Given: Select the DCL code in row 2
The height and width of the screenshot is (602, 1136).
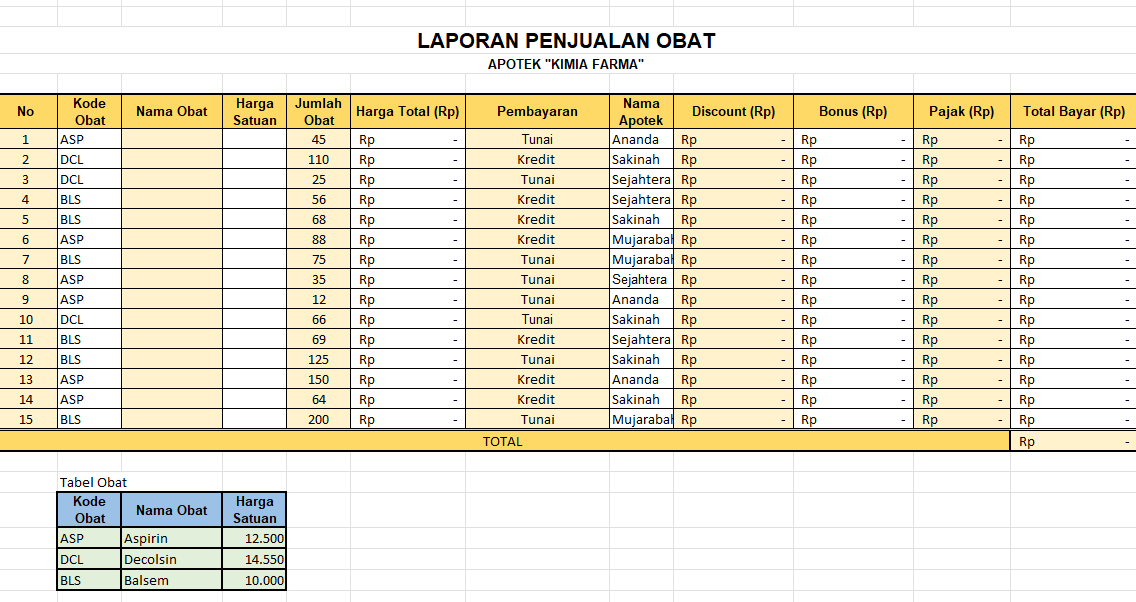Looking at the screenshot, I should pyautogui.click(x=89, y=159).
